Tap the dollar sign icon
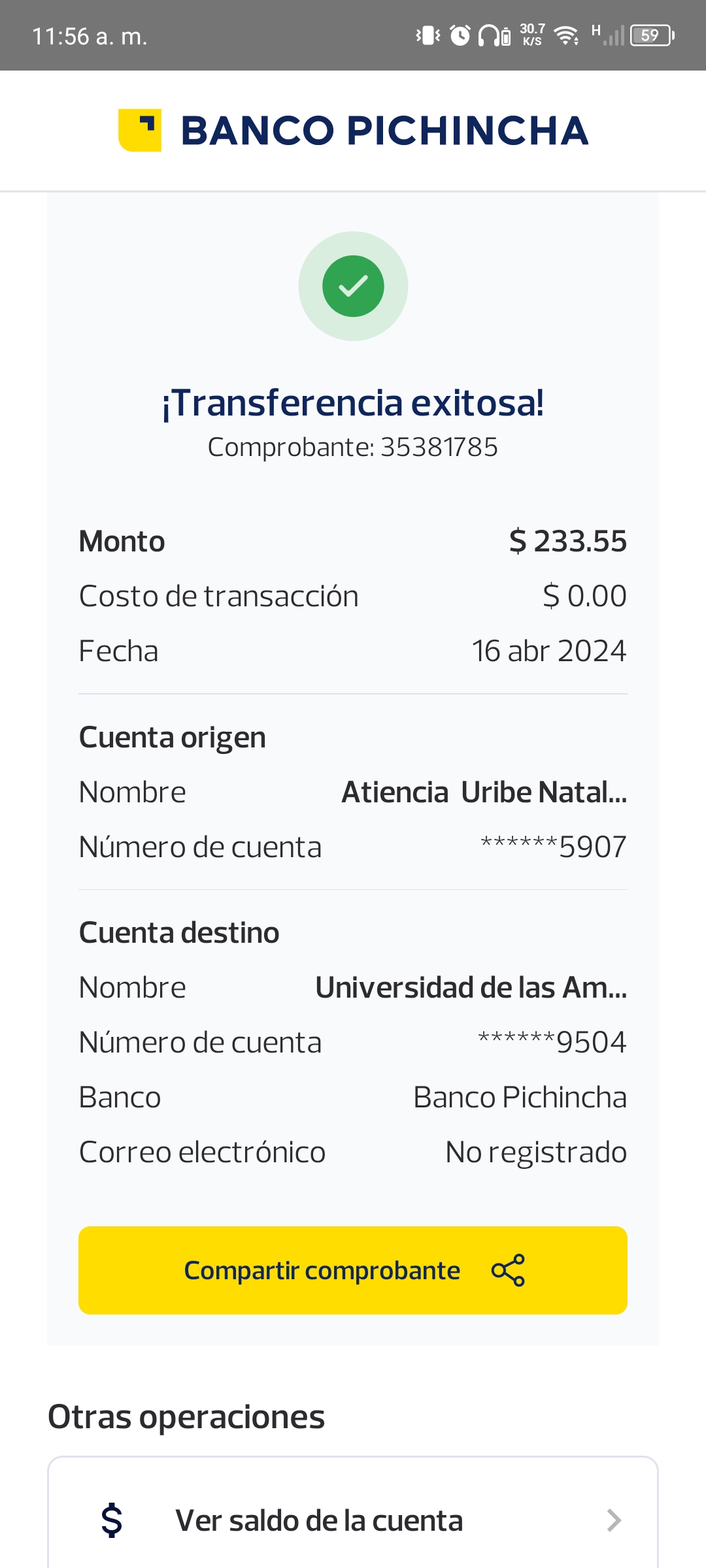706x1568 pixels. point(112,1520)
